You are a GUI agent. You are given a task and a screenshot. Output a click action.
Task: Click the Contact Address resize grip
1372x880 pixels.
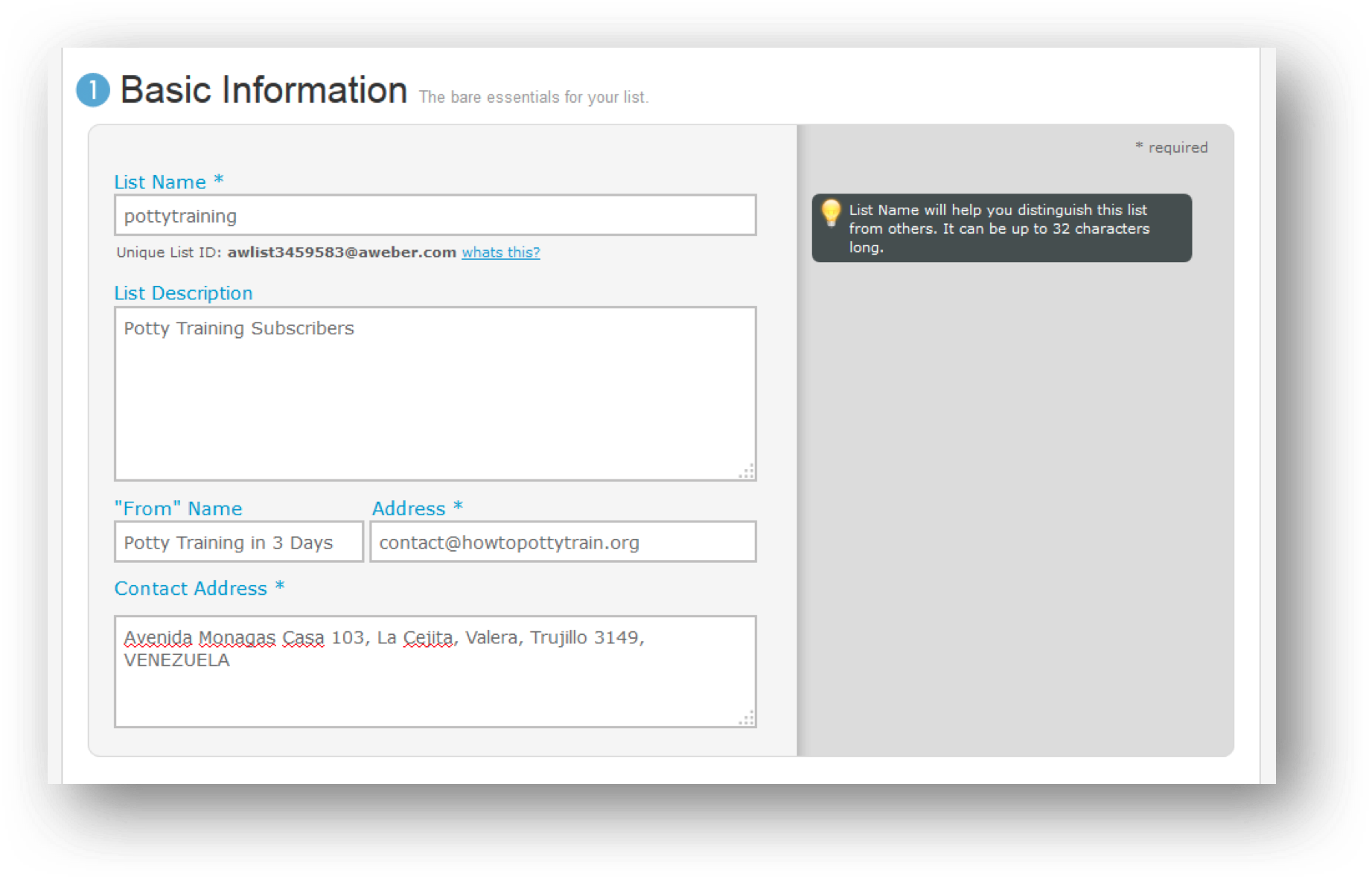point(747,718)
